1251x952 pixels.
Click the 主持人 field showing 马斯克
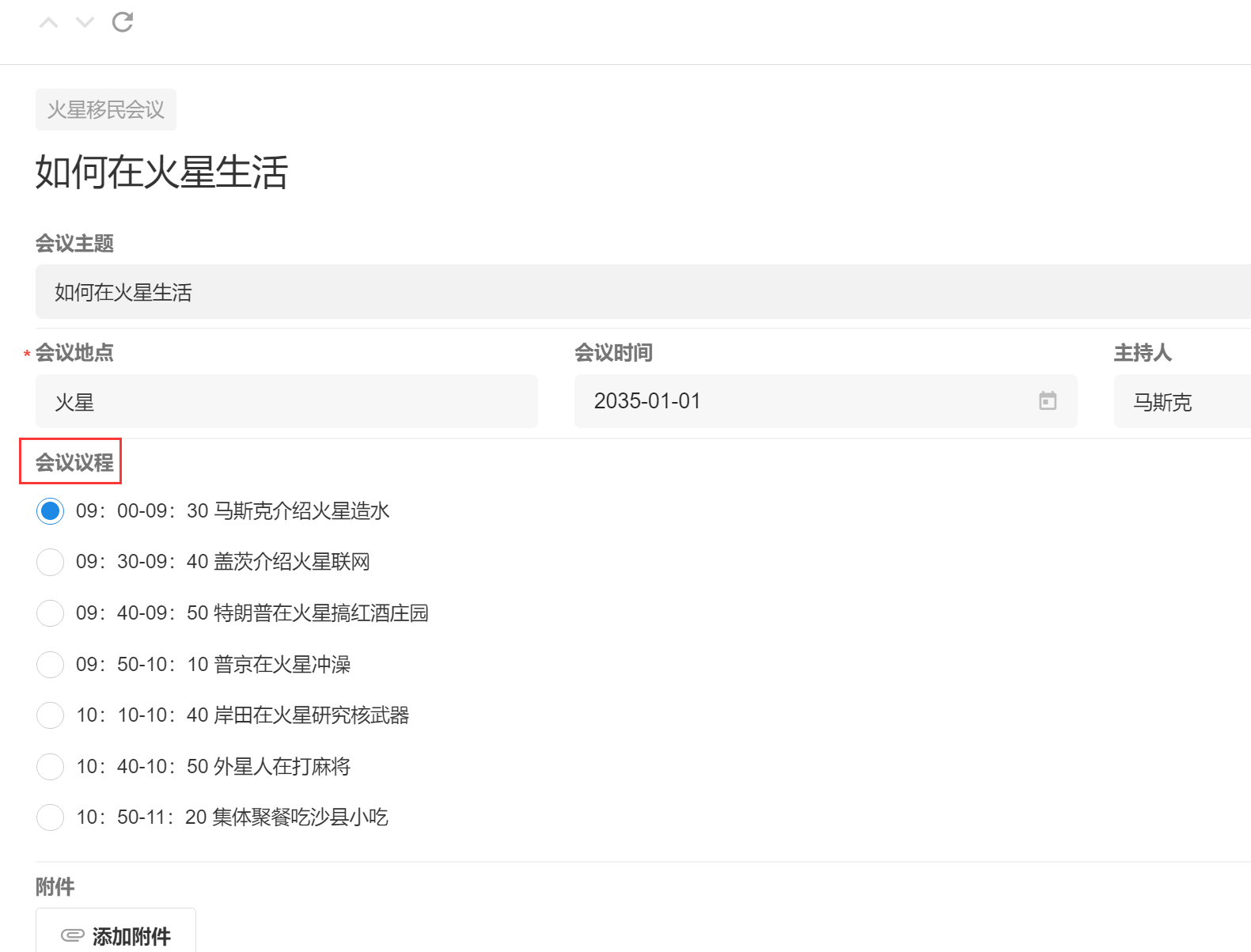pyautogui.click(x=1182, y=401)
